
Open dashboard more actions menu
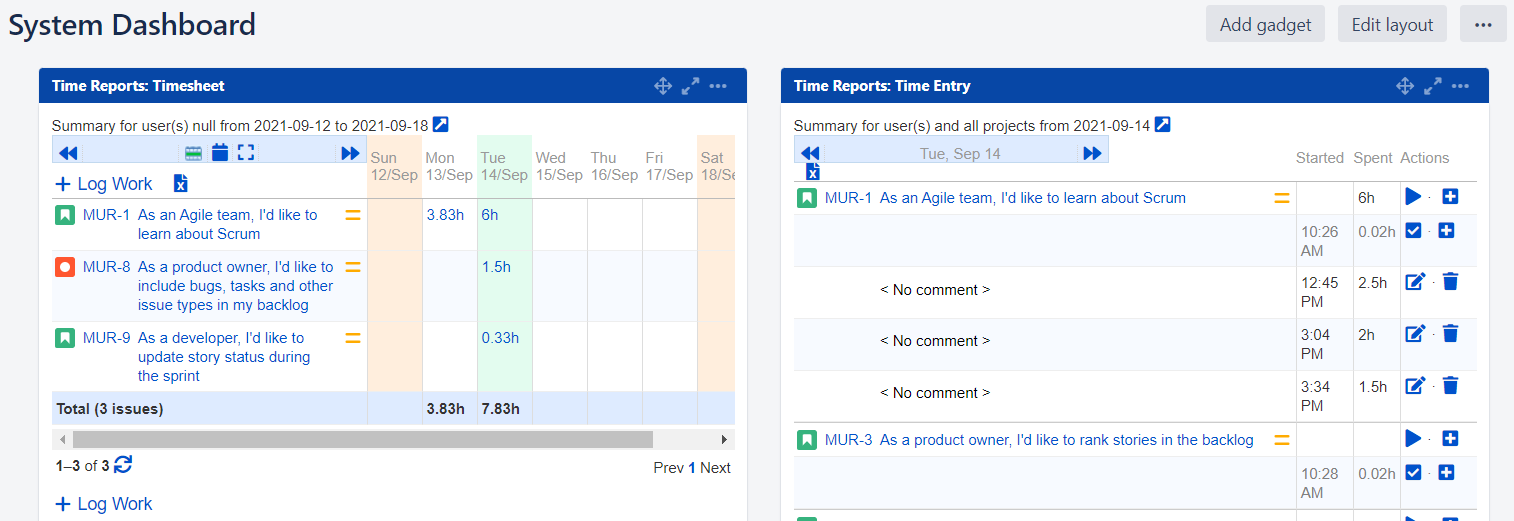pos(1483,25)
